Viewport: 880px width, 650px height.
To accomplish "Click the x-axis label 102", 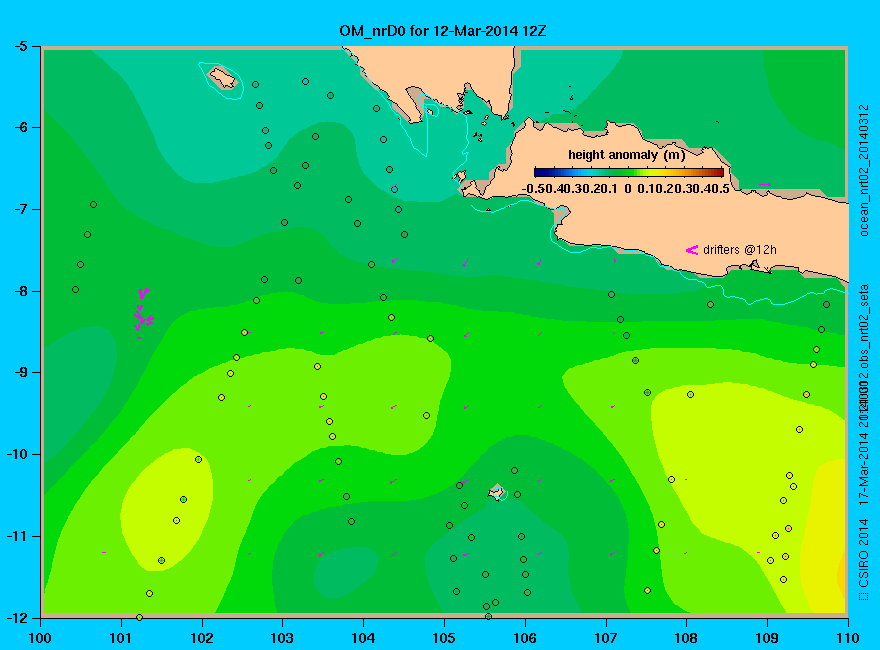I will tap(201, 638).
